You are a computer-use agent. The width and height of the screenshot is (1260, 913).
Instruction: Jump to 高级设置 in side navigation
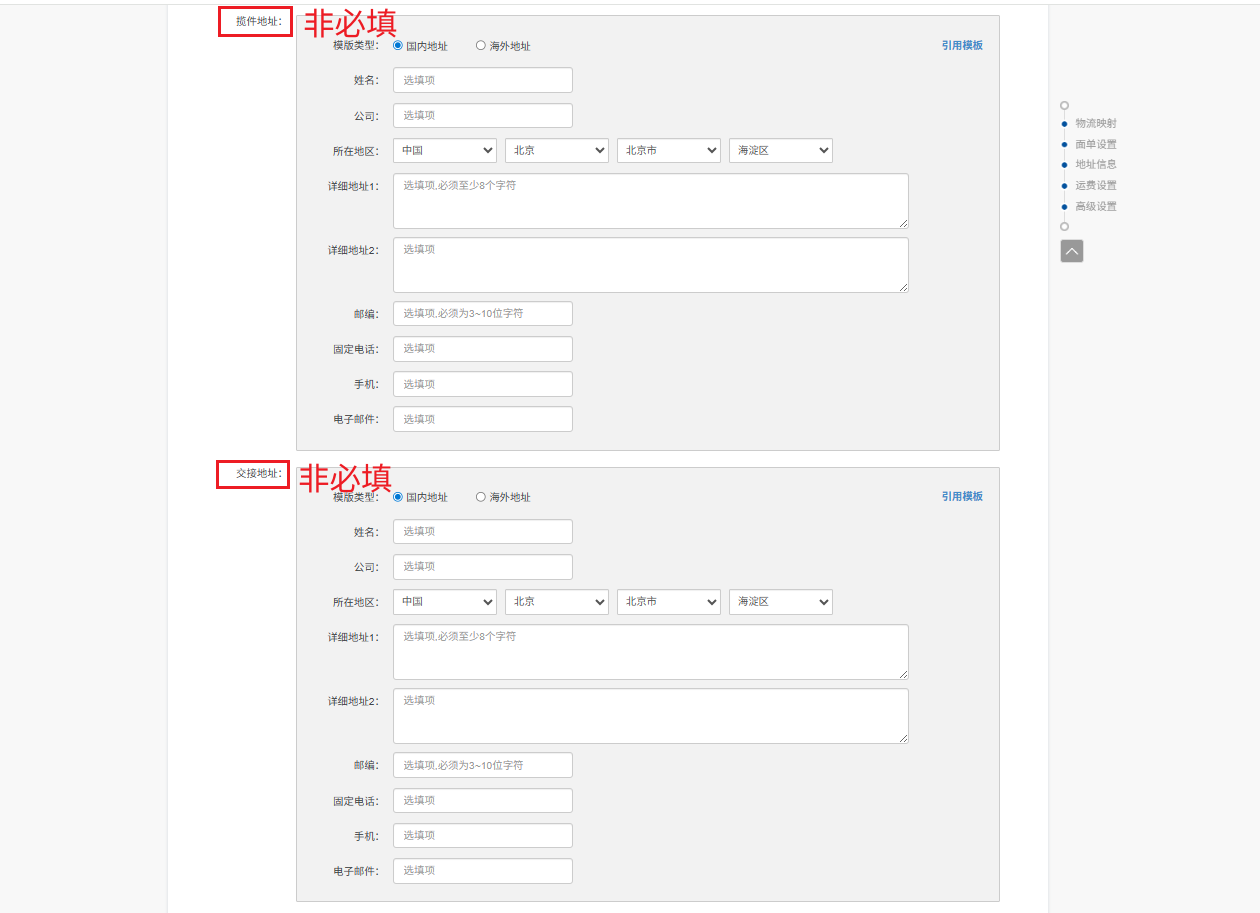click(1096, 206)
